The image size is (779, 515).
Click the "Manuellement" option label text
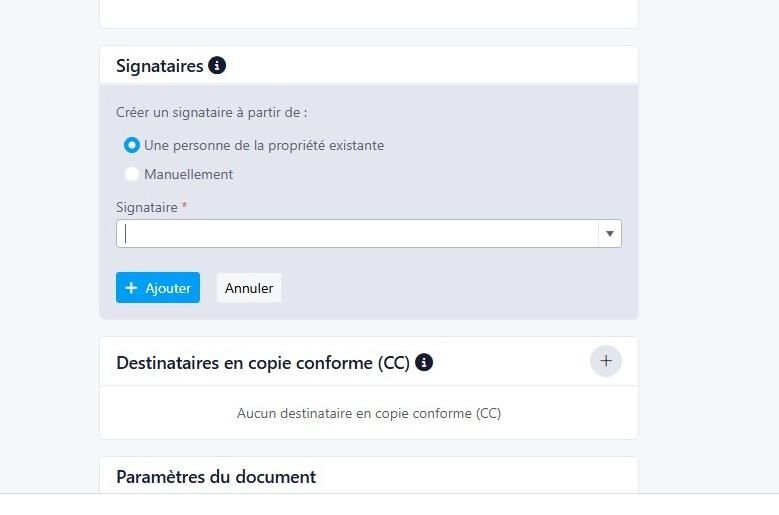(188, 174)
